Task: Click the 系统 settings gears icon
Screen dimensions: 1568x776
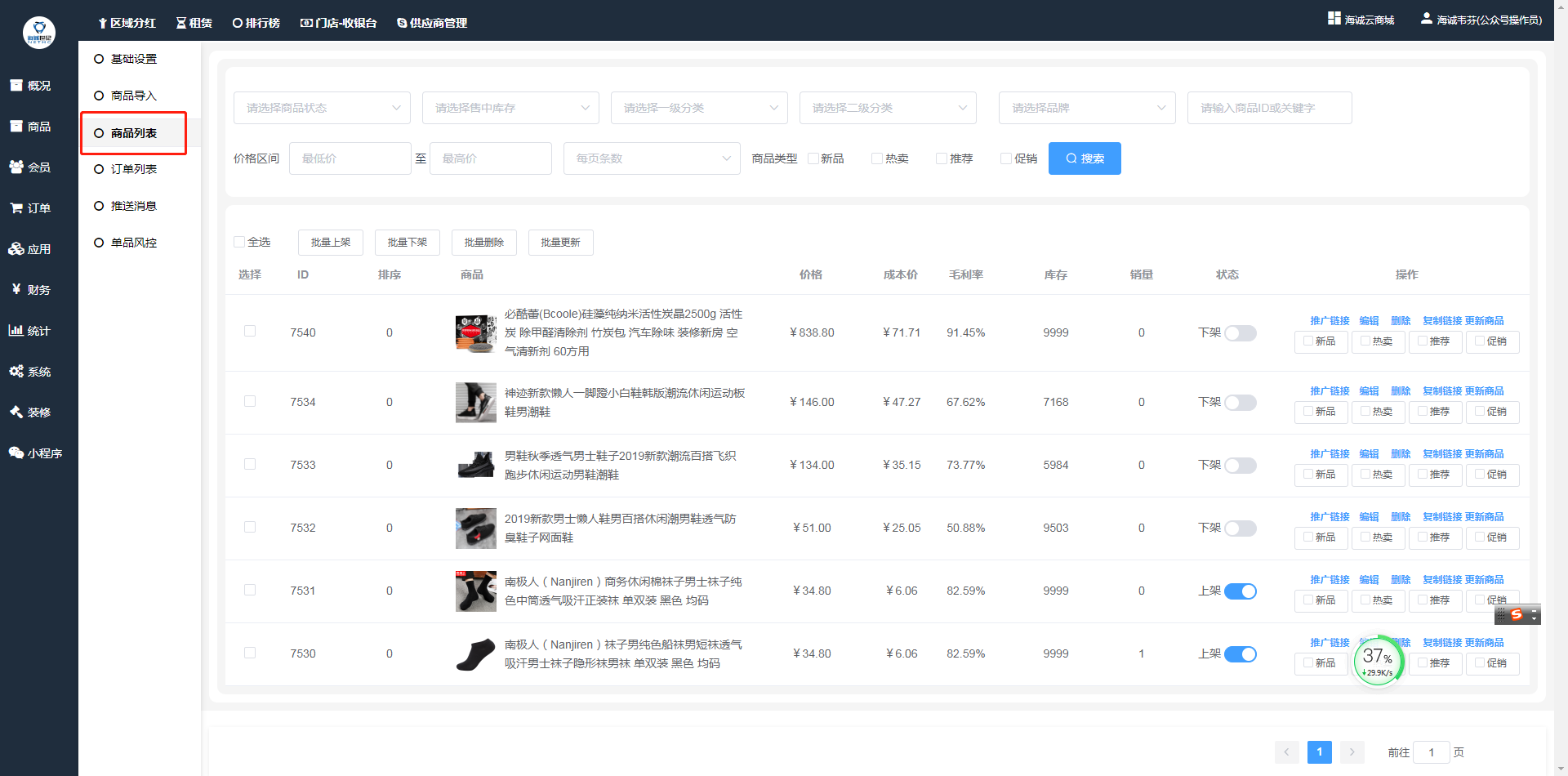Action: [16, 372]
